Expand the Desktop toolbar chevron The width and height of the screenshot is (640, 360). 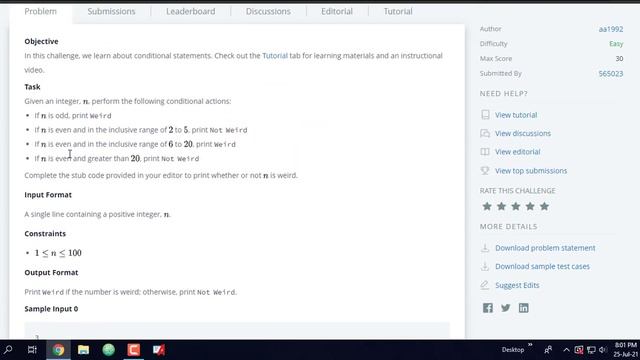pyautogui.click(x=530, y=345)
